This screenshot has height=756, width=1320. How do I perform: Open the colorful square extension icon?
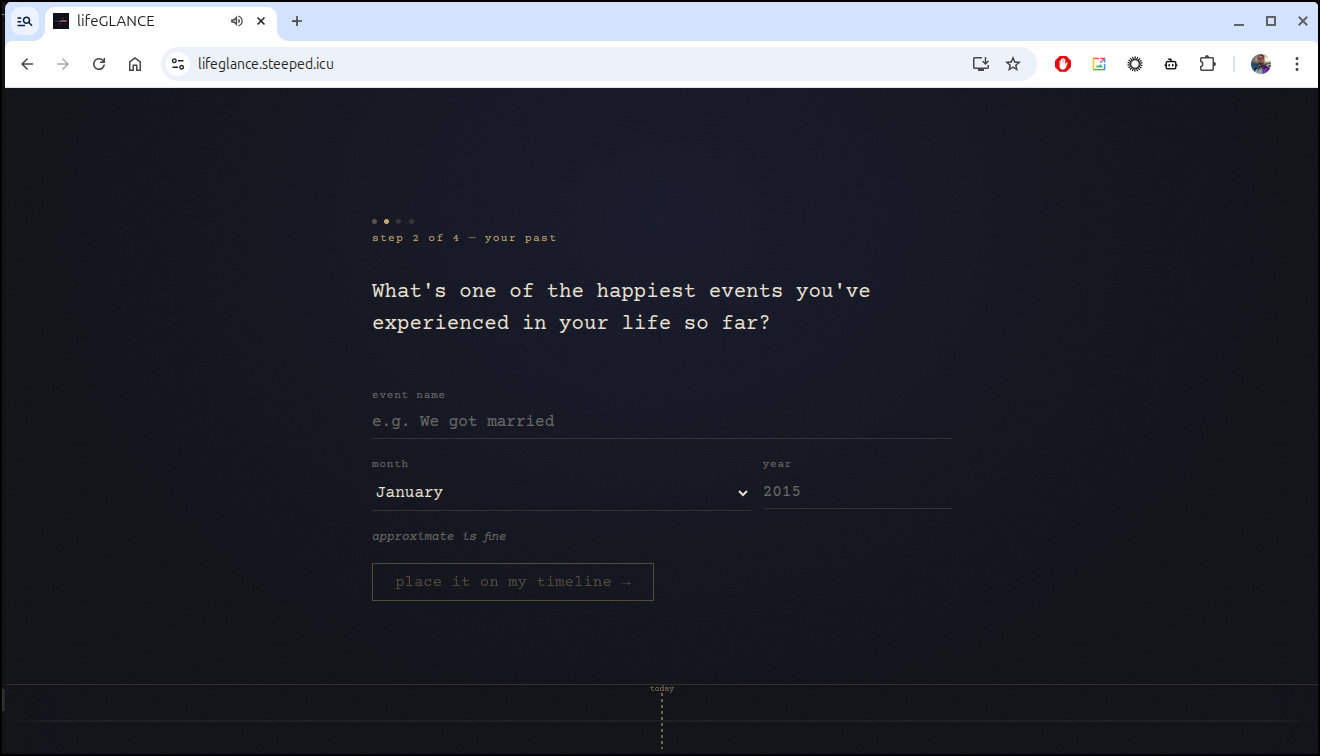point(1099,64)
